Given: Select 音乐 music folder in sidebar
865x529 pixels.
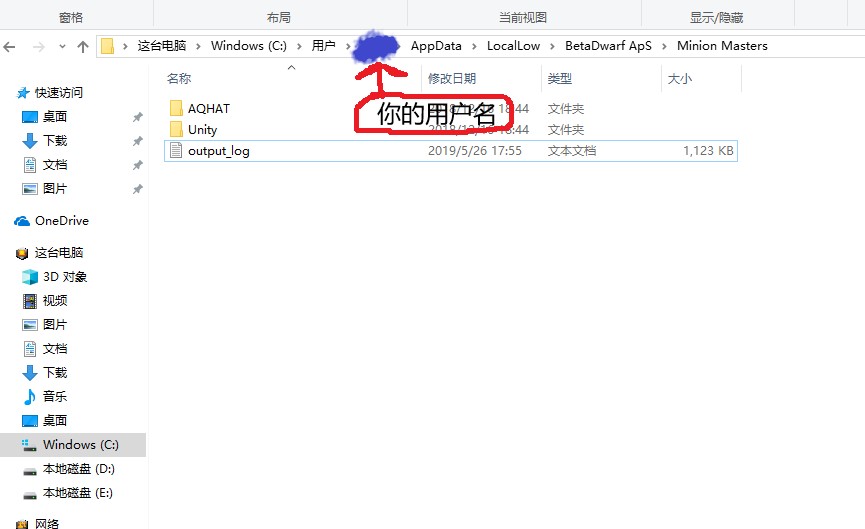Looking at the screenshot, I should click(x=55, y=396).
